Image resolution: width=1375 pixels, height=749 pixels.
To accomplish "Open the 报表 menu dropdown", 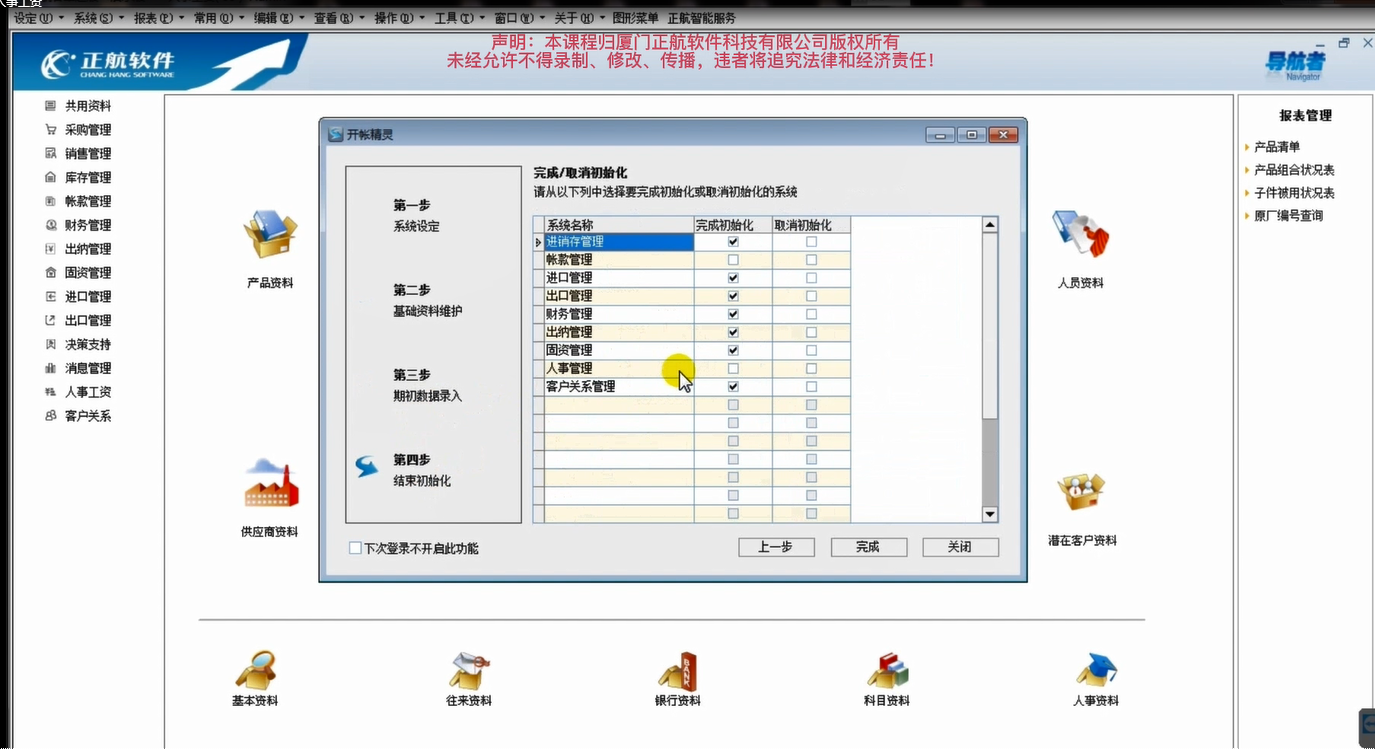I will coord(158,18).
